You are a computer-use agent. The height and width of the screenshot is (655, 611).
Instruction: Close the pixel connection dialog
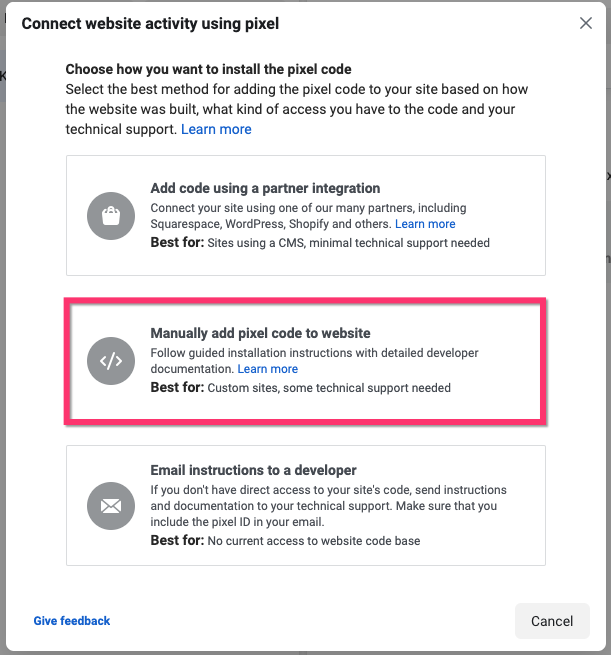click(586, 23)
